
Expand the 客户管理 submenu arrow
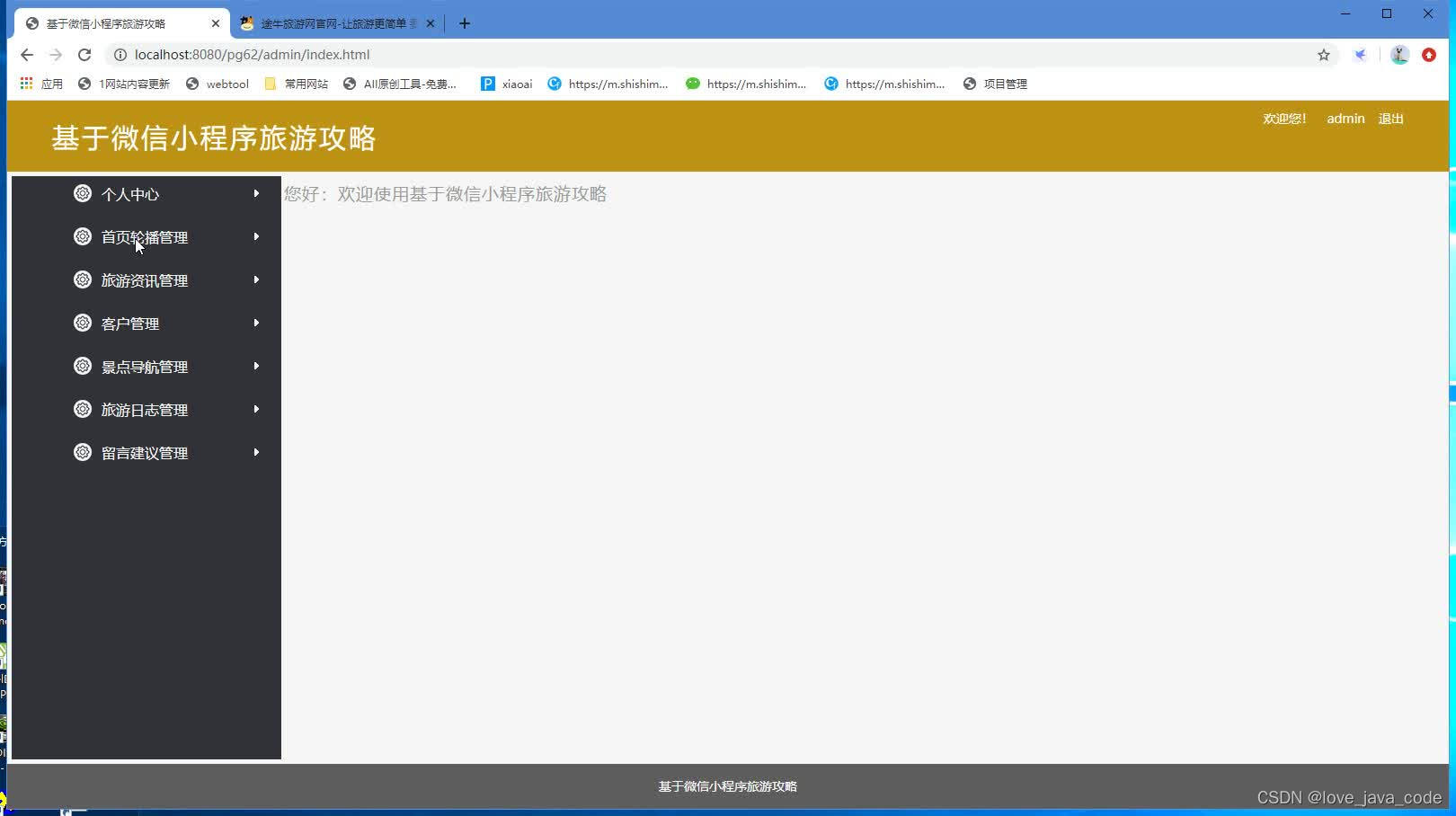(256, 323)
